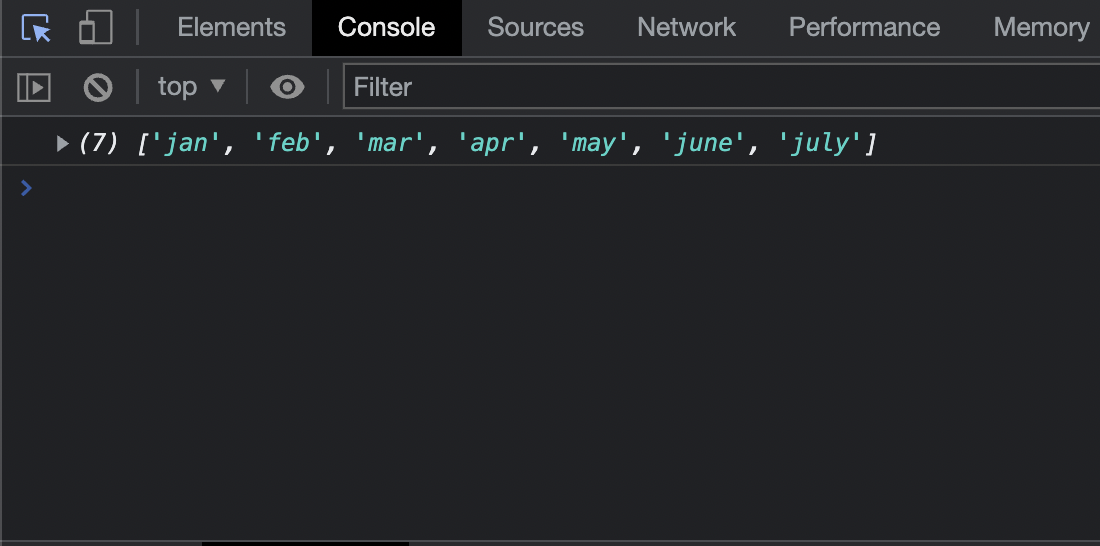
Task: Select the Console tab
Action: (x=387, y=27)
